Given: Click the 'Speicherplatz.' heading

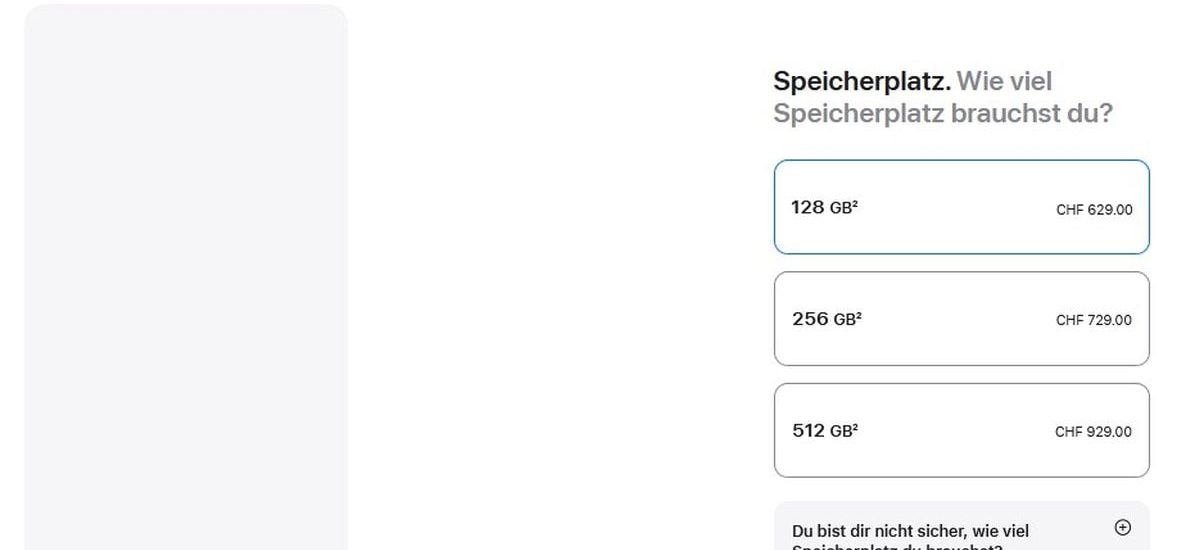Looking at the screenshot, I should coord(862,82).
